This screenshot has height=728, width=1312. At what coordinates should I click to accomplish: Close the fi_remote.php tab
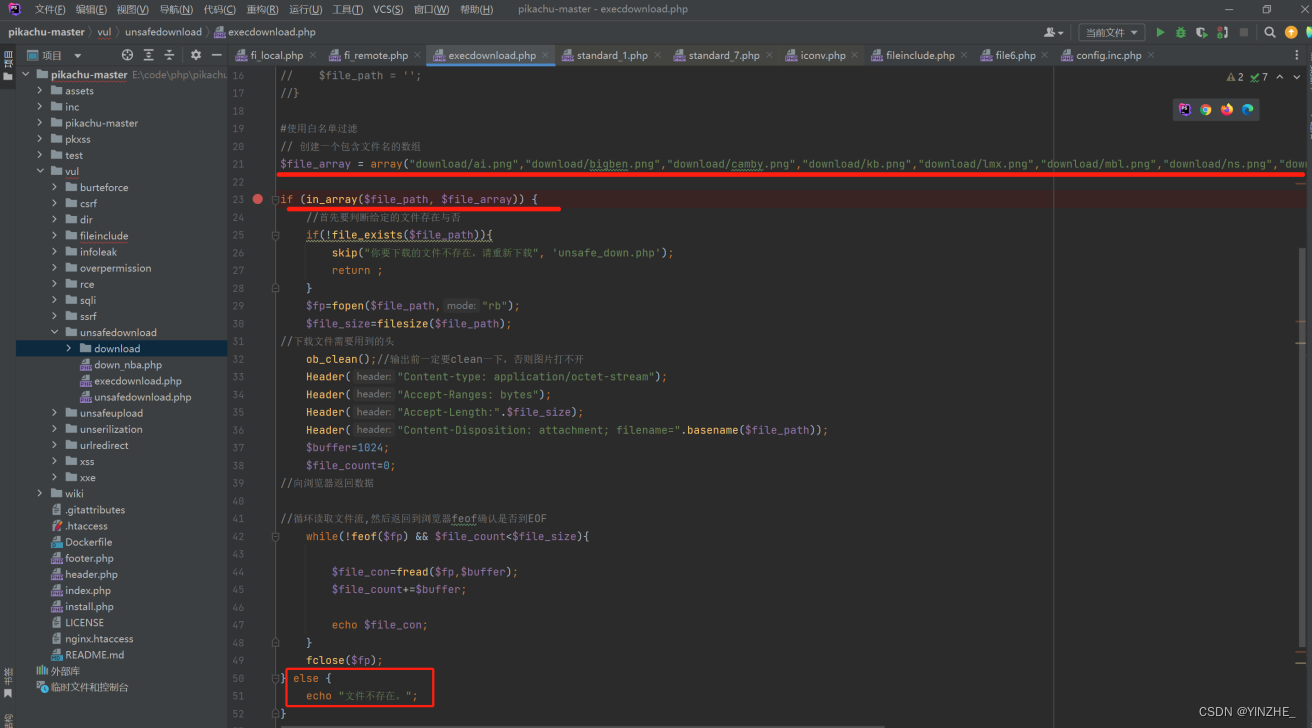[x=417, y=55]
